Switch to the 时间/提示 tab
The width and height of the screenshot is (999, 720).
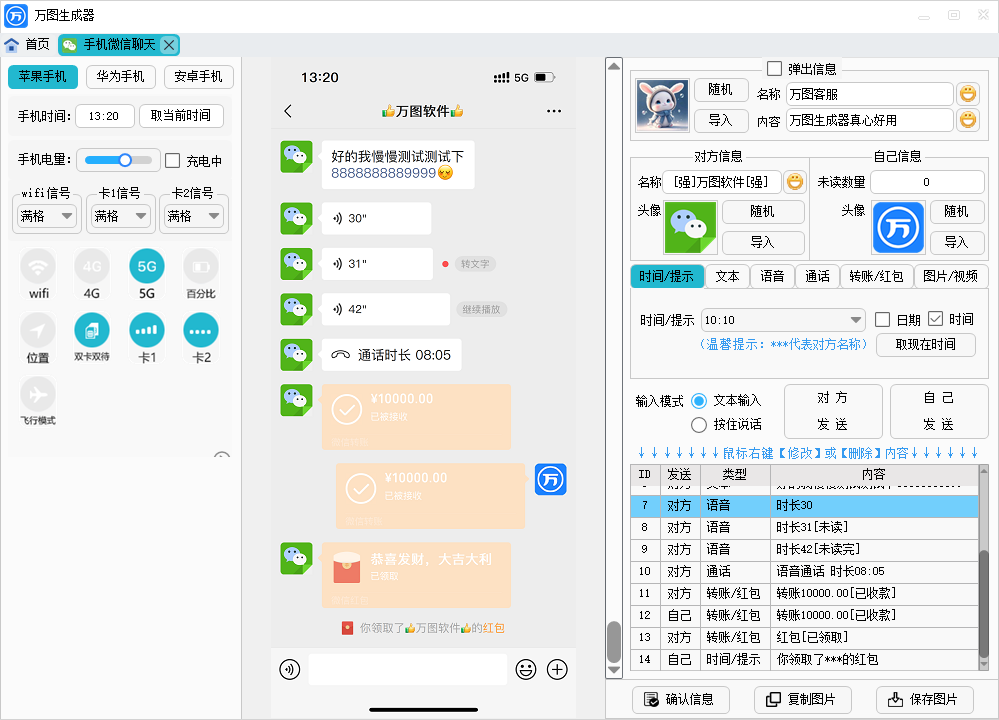(x=666, y=277)
